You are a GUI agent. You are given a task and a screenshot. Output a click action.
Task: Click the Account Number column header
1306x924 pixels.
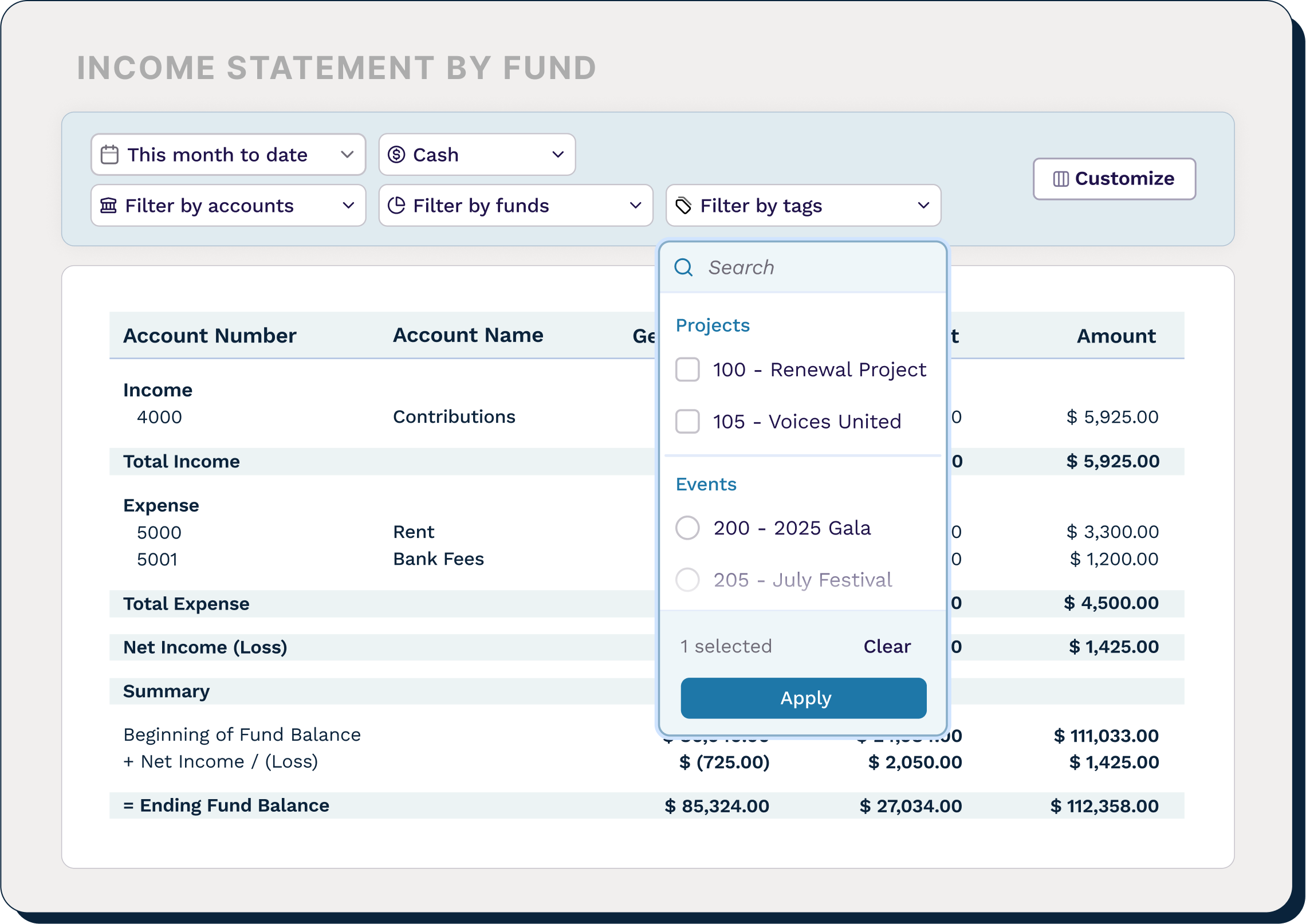pos(210,336)
